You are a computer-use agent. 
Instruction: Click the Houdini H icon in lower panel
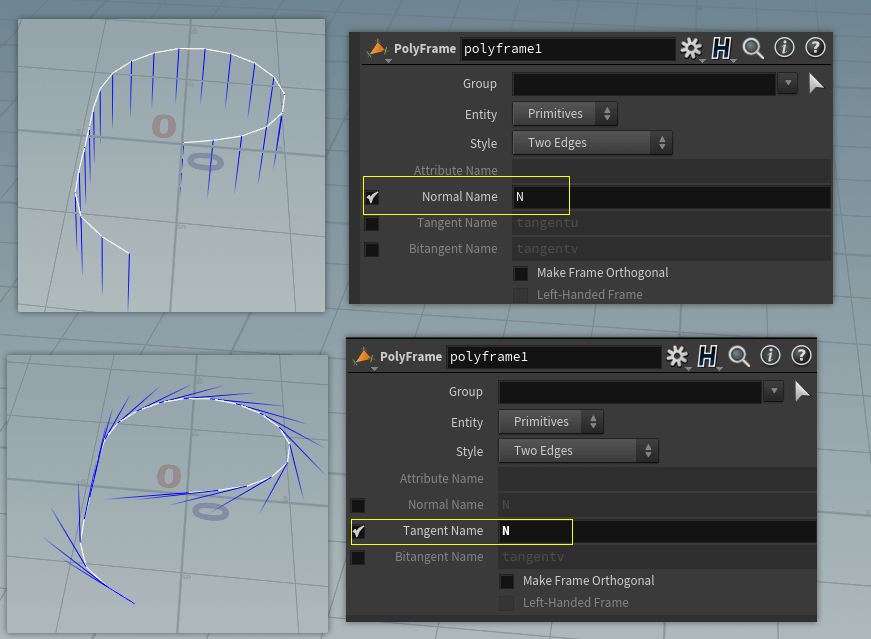708,356
